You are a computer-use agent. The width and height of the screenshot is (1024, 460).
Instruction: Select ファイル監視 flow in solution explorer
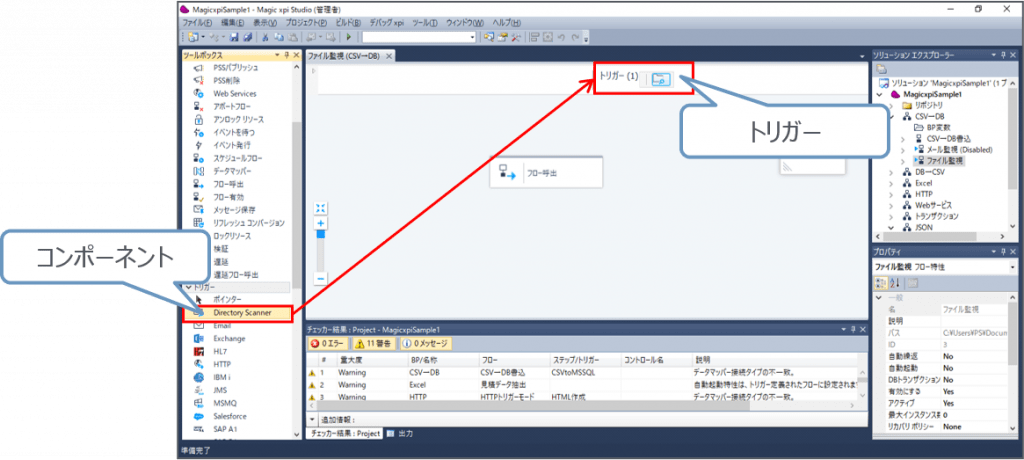(x=944, y=160)
